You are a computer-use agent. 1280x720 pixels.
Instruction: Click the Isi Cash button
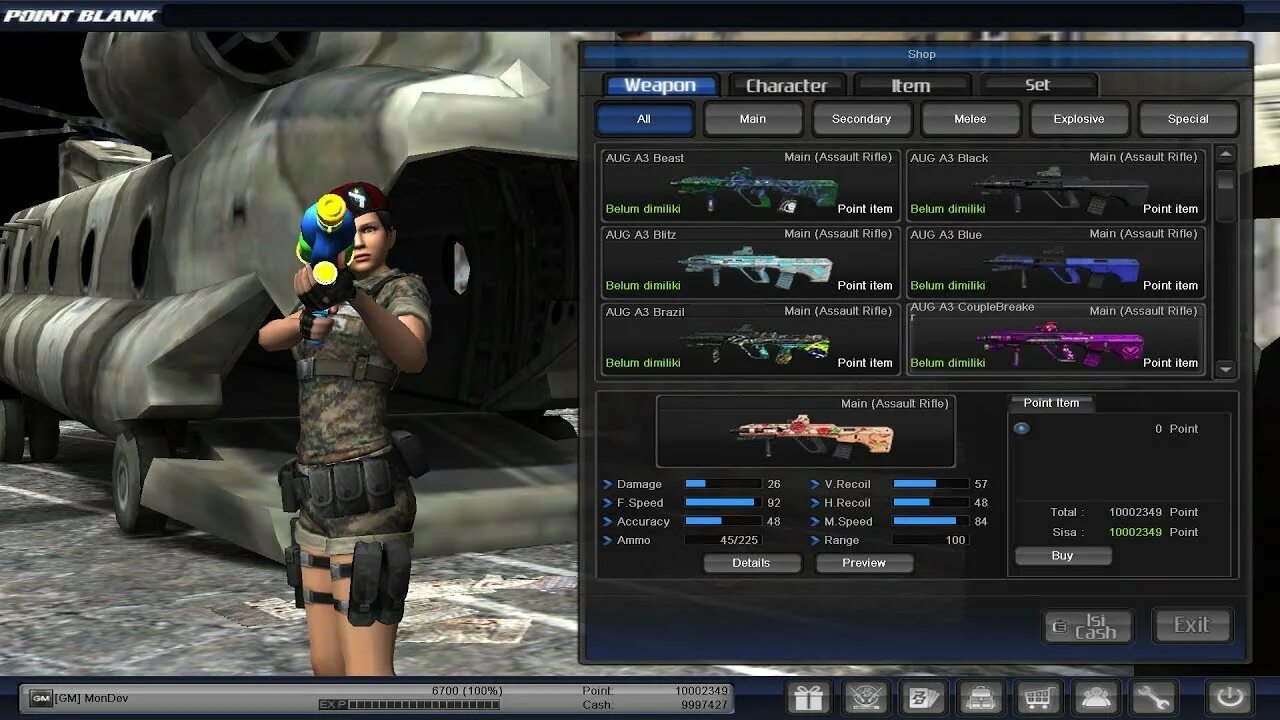point(1088,626)
